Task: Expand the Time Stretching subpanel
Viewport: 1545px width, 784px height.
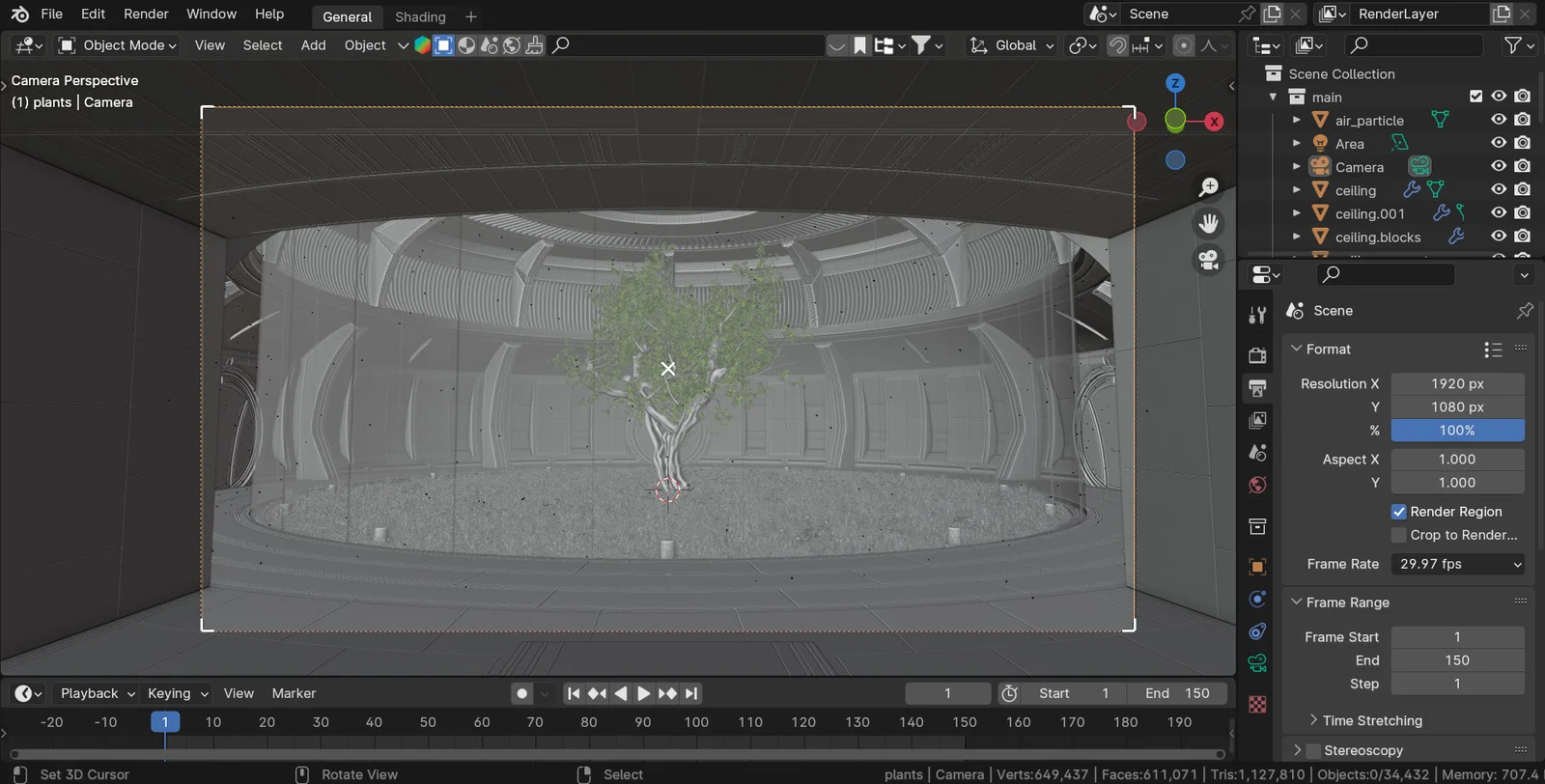Action: (1313, 720)
